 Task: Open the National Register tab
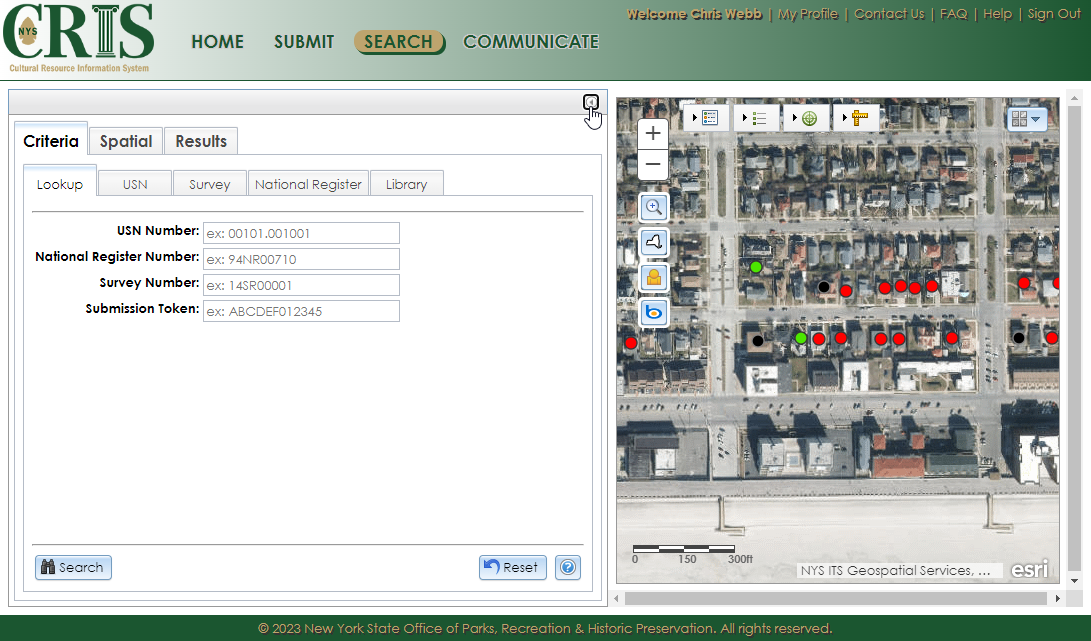click(308, 184)
